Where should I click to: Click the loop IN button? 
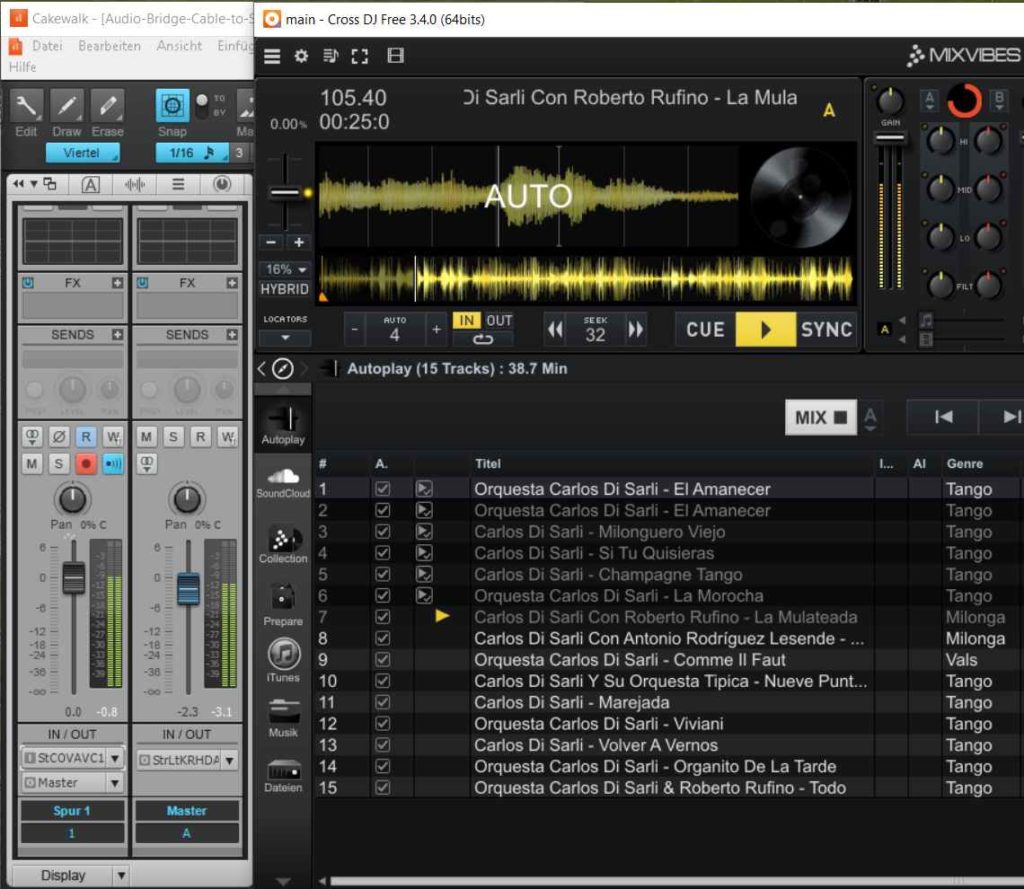[x=466, y=321]
